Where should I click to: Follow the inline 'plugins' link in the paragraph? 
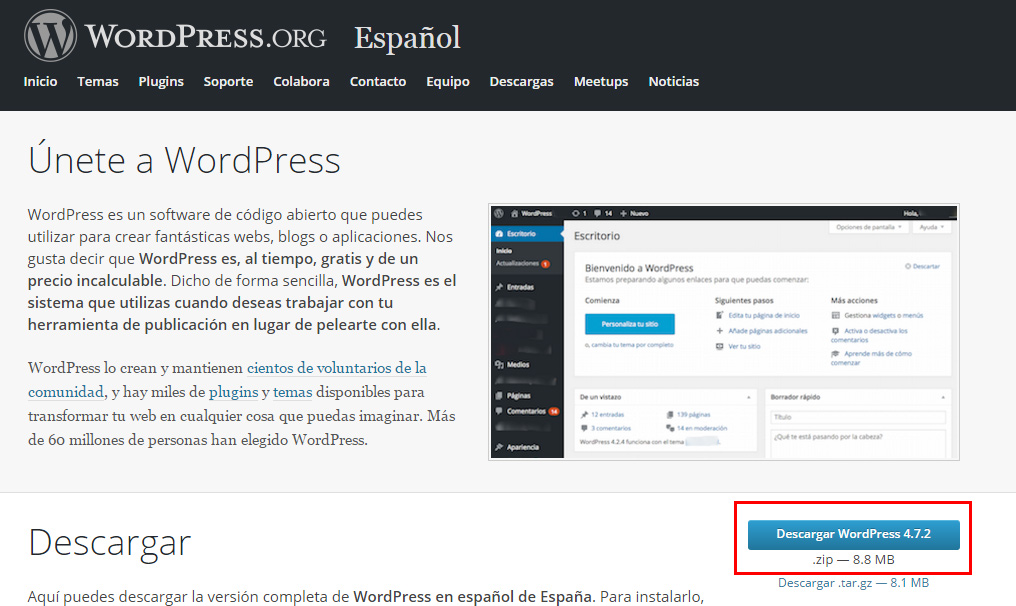click(233, 392)
